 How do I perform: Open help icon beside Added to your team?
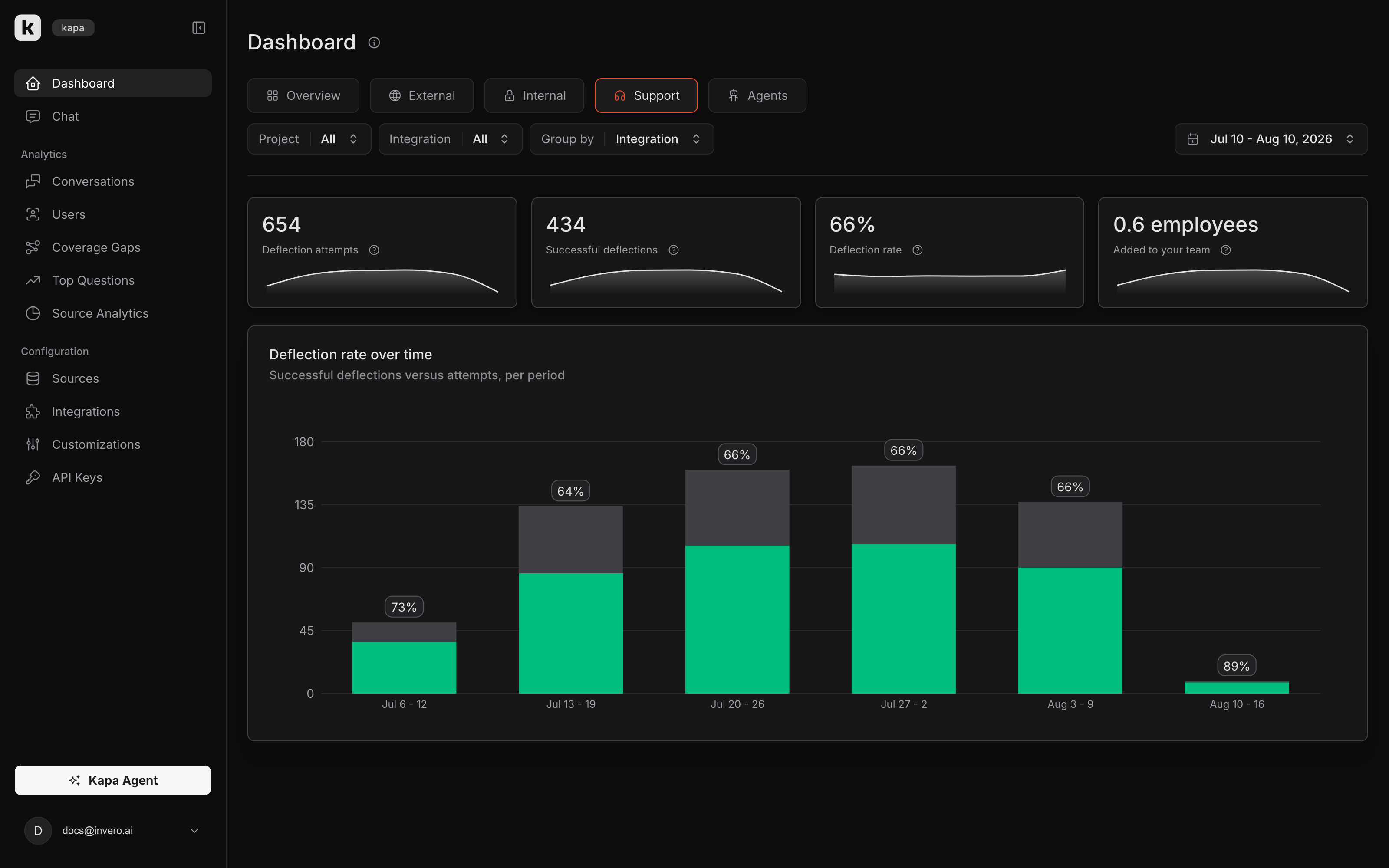(1226, 250)
